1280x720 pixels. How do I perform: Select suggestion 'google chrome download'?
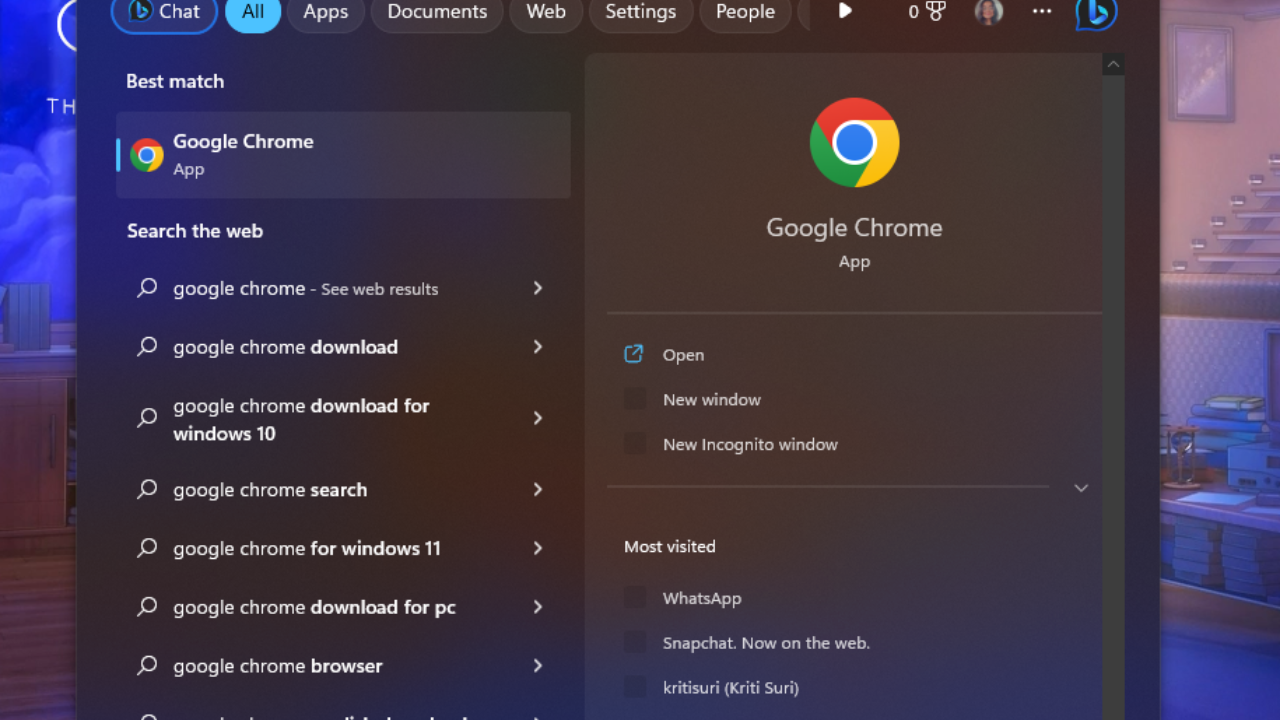point(343,347)
